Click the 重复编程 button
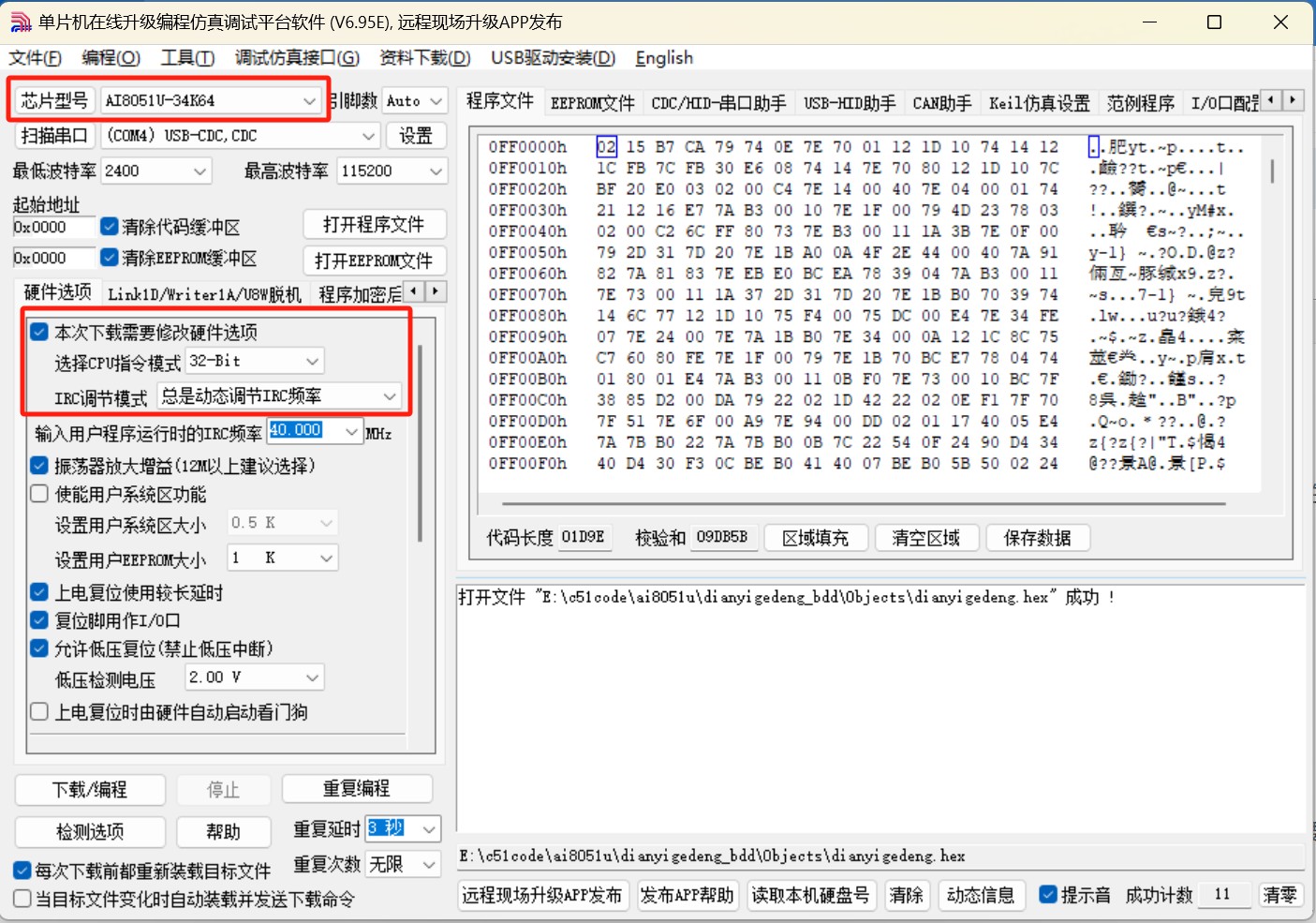Image resolution: width=1316 pixels, height=923 pixels. [x=357, y=789]
